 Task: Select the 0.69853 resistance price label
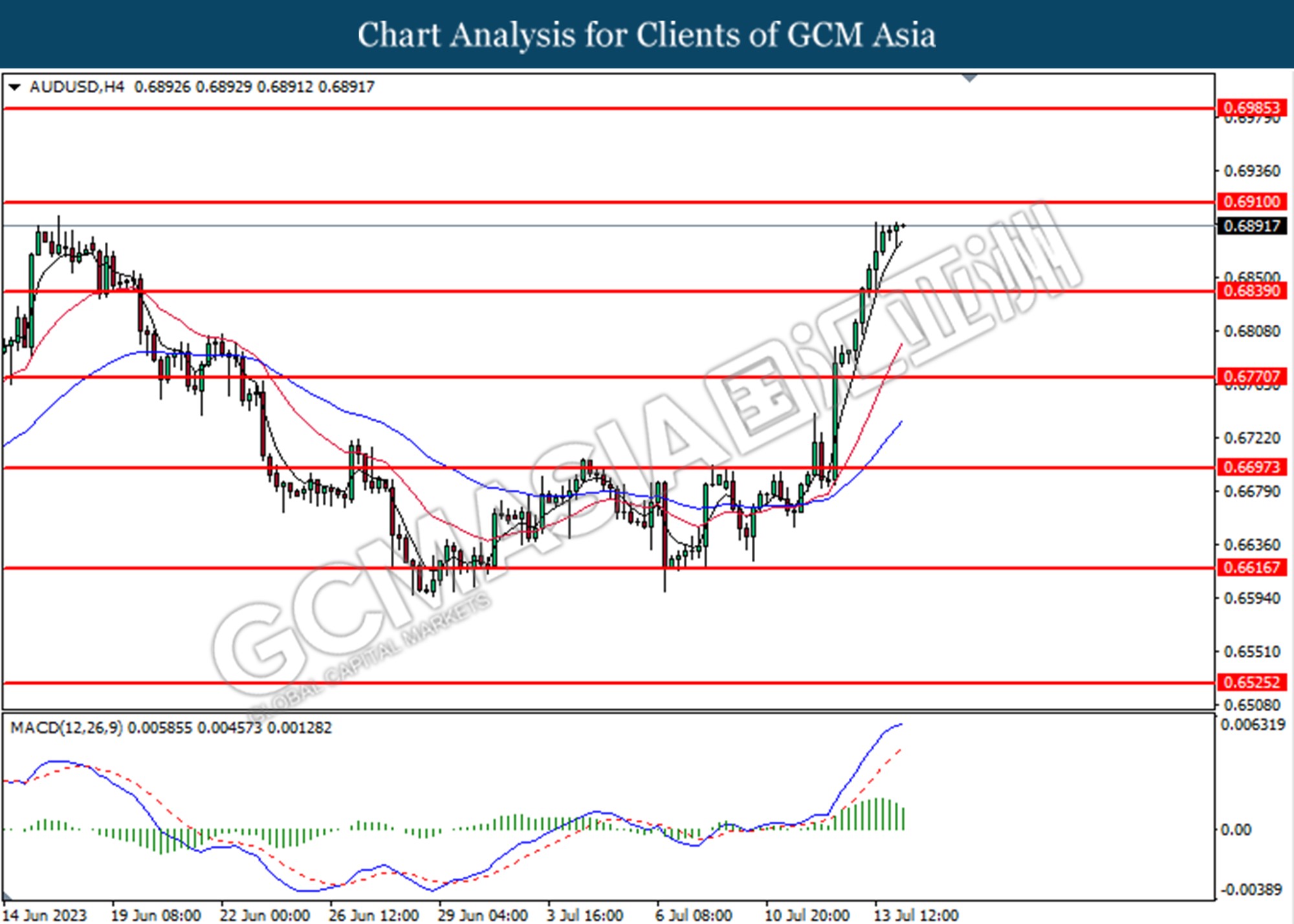(x=1252, y=108)
